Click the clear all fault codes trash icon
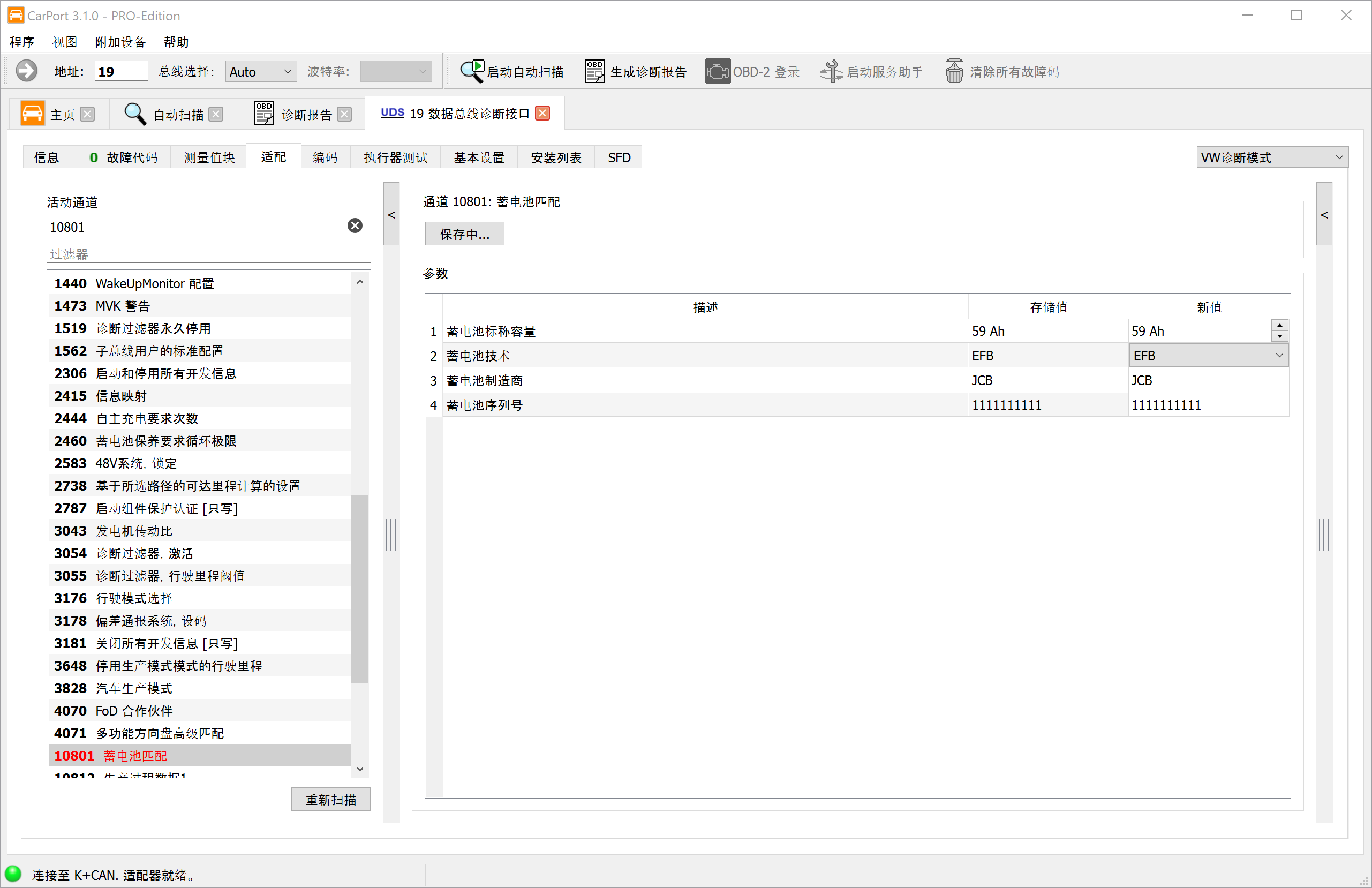 (x=954, y=72)
